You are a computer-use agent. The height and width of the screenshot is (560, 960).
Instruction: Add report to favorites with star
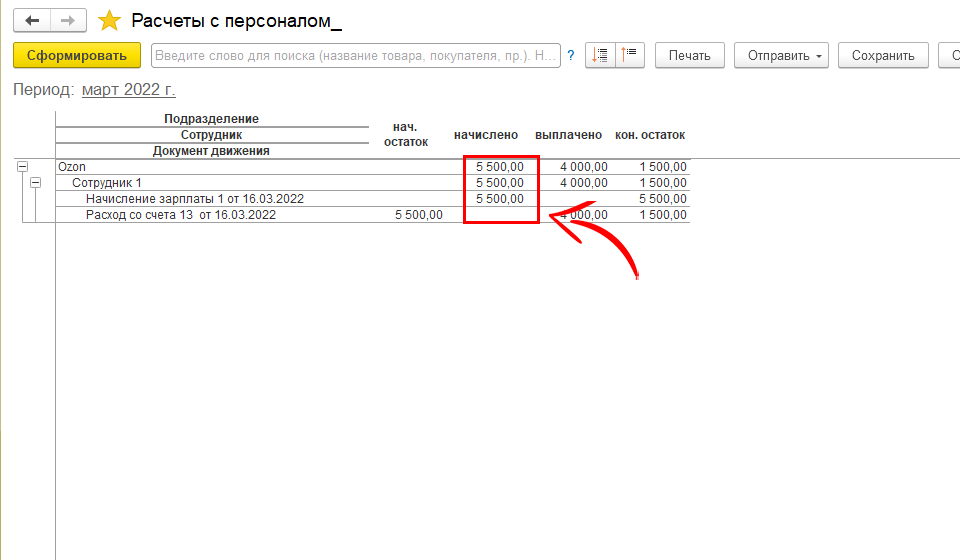(111, 20)
